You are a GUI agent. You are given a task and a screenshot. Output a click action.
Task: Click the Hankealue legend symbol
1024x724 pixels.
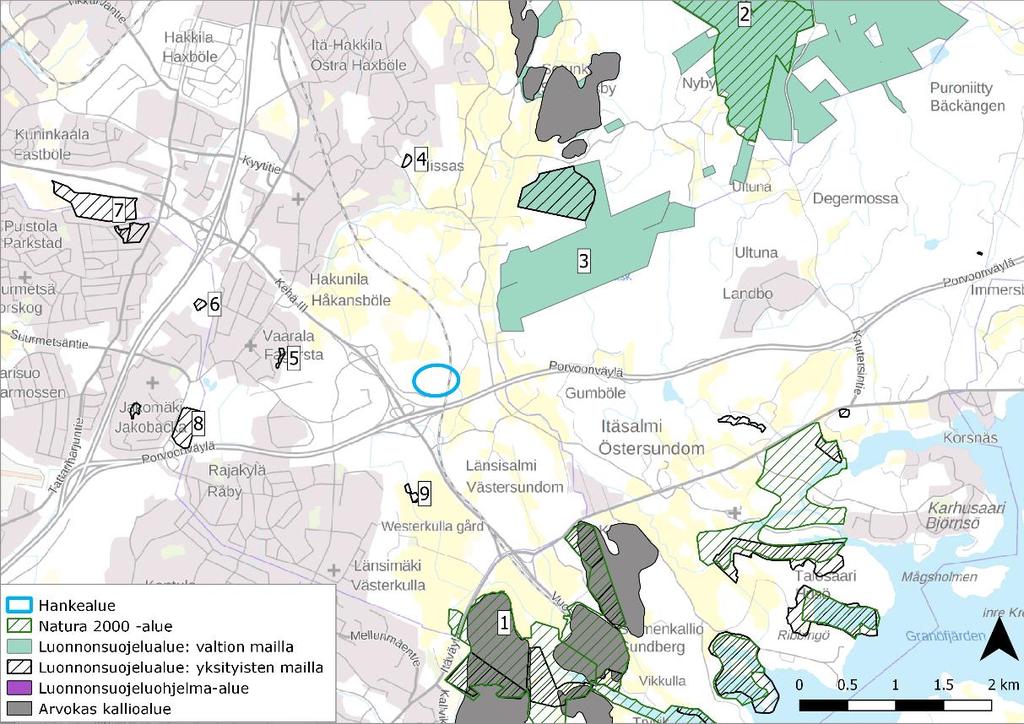point(19,605)
